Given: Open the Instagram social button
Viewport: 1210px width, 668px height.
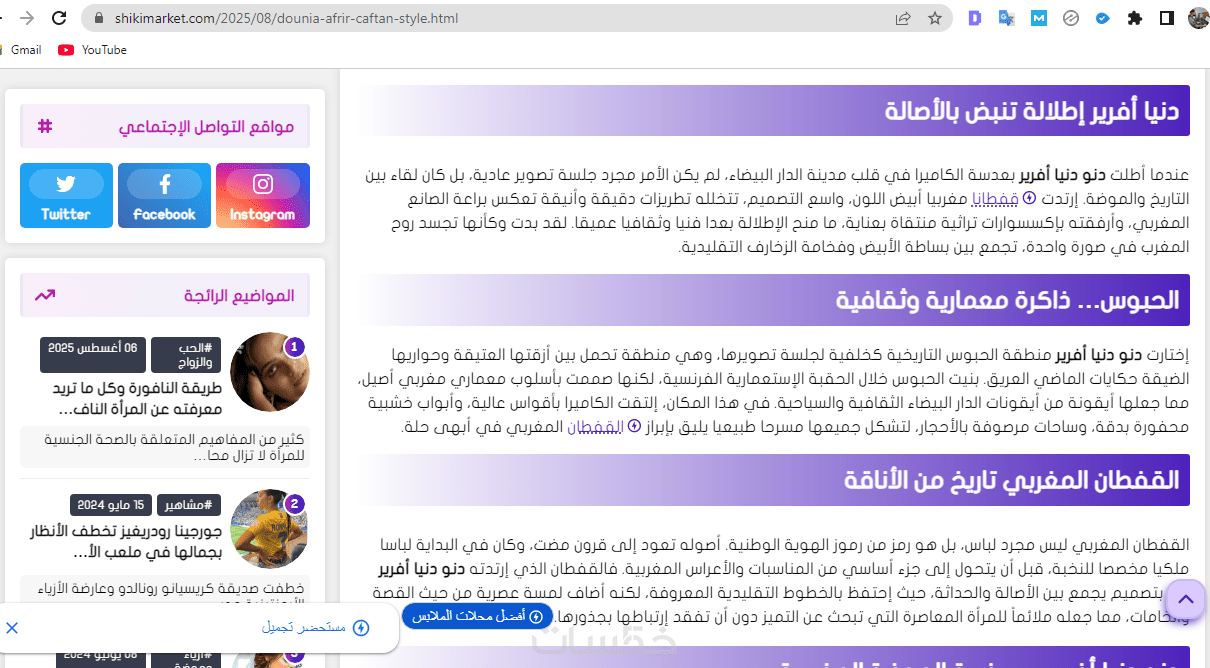Looking at the screenshot, I should click(x=263, y=196).
